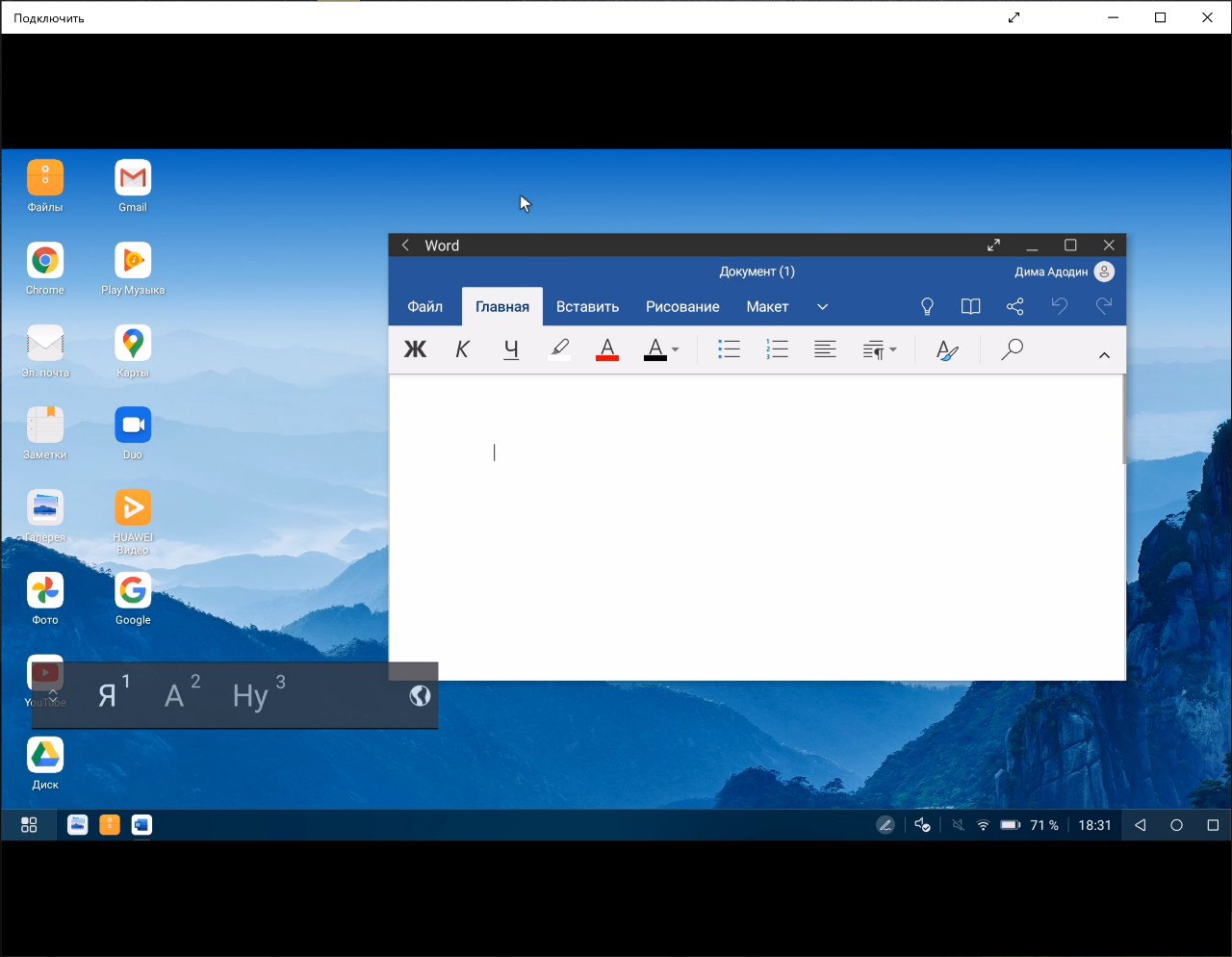Open Gmail app
This screenshot has height=957, width=1232.
coord(133,186)
